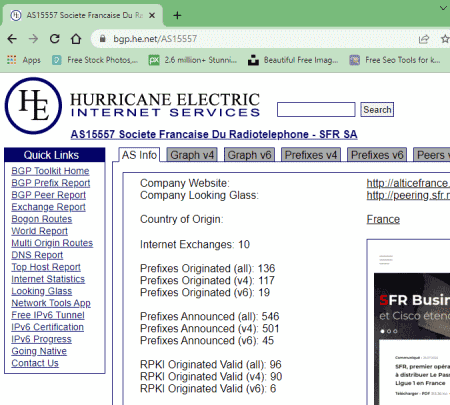
Task: Open the browser home page icon
Action: (76, 39)
